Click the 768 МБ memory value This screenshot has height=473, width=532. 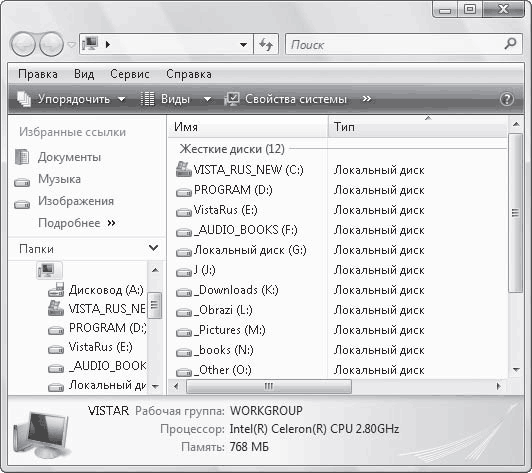(249, 447)
